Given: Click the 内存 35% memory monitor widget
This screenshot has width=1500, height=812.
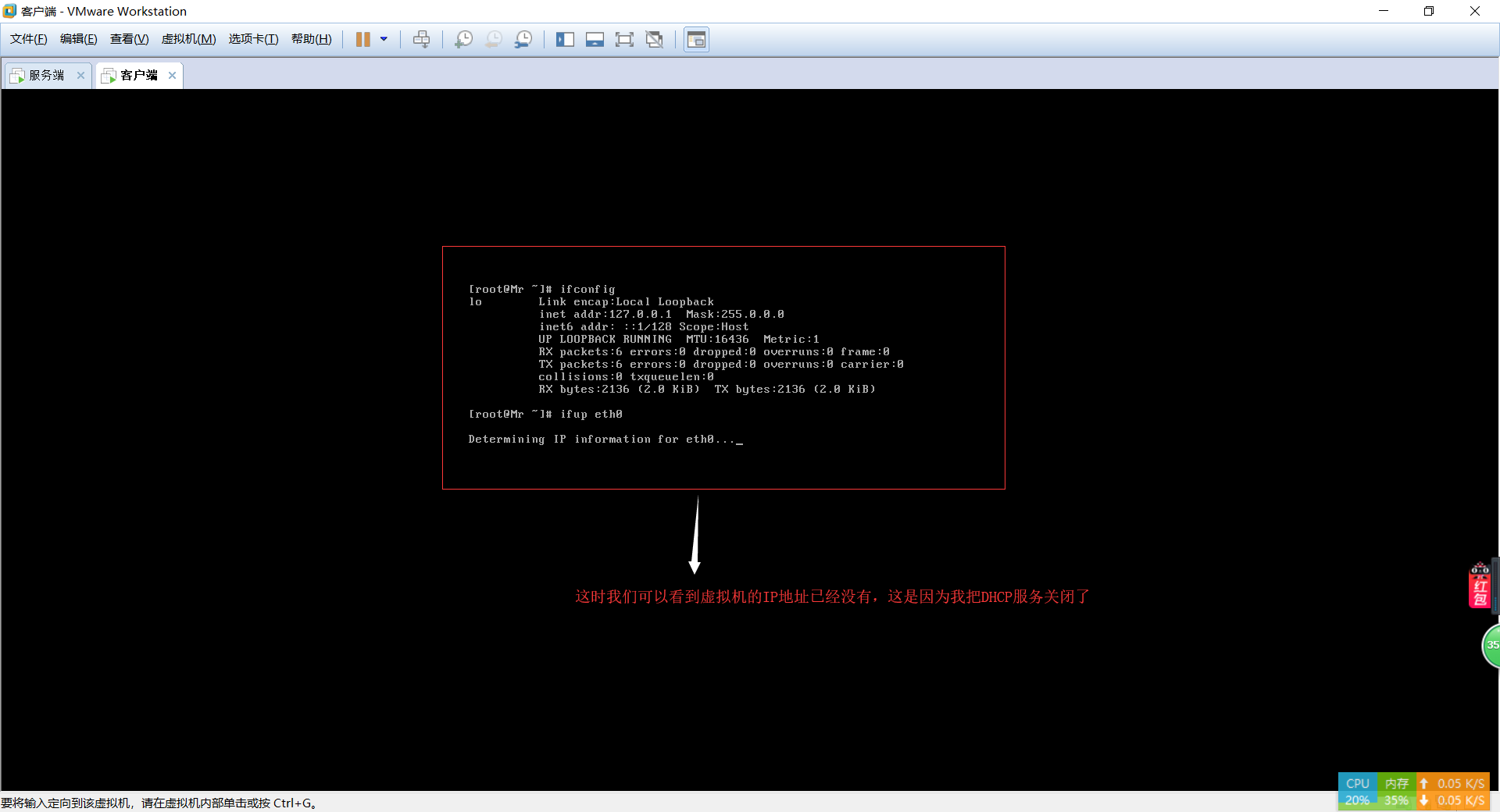Looking at the screenshot, I should (1397, 792).
